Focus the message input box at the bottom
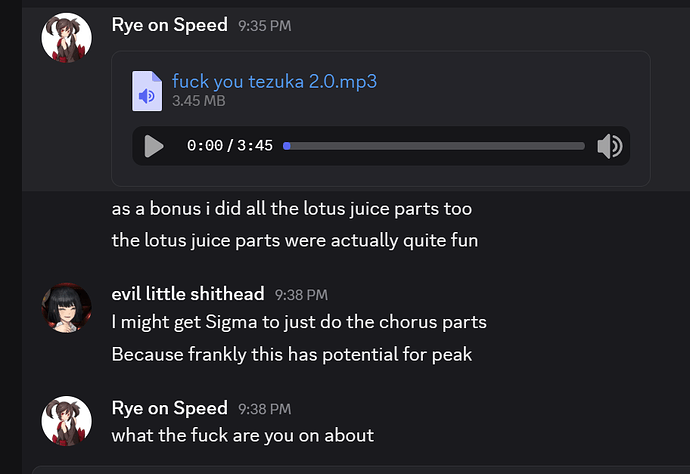The height and width of the screenshot is (474, 690). tap(360, 469)
